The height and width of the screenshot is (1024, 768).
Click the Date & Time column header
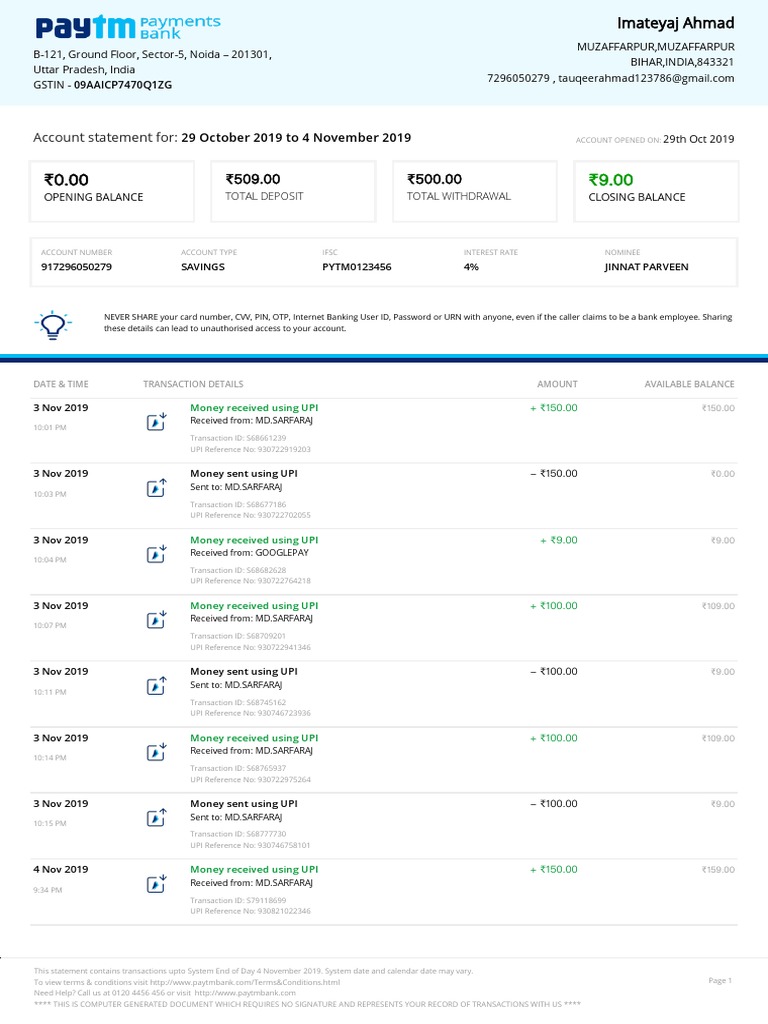[61, 384]
